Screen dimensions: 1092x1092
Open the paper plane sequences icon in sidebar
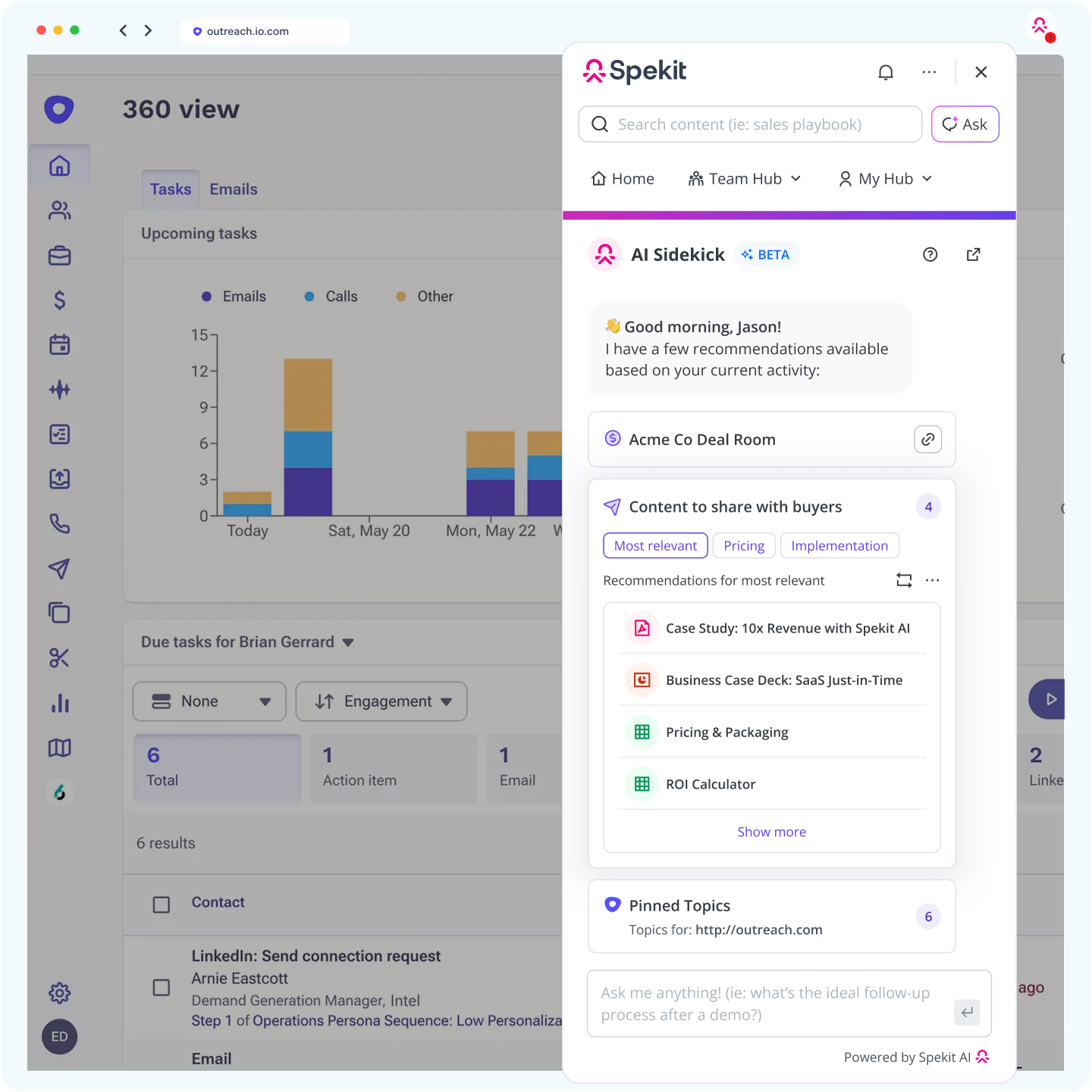pyautogui.click(x=59, y=569)
